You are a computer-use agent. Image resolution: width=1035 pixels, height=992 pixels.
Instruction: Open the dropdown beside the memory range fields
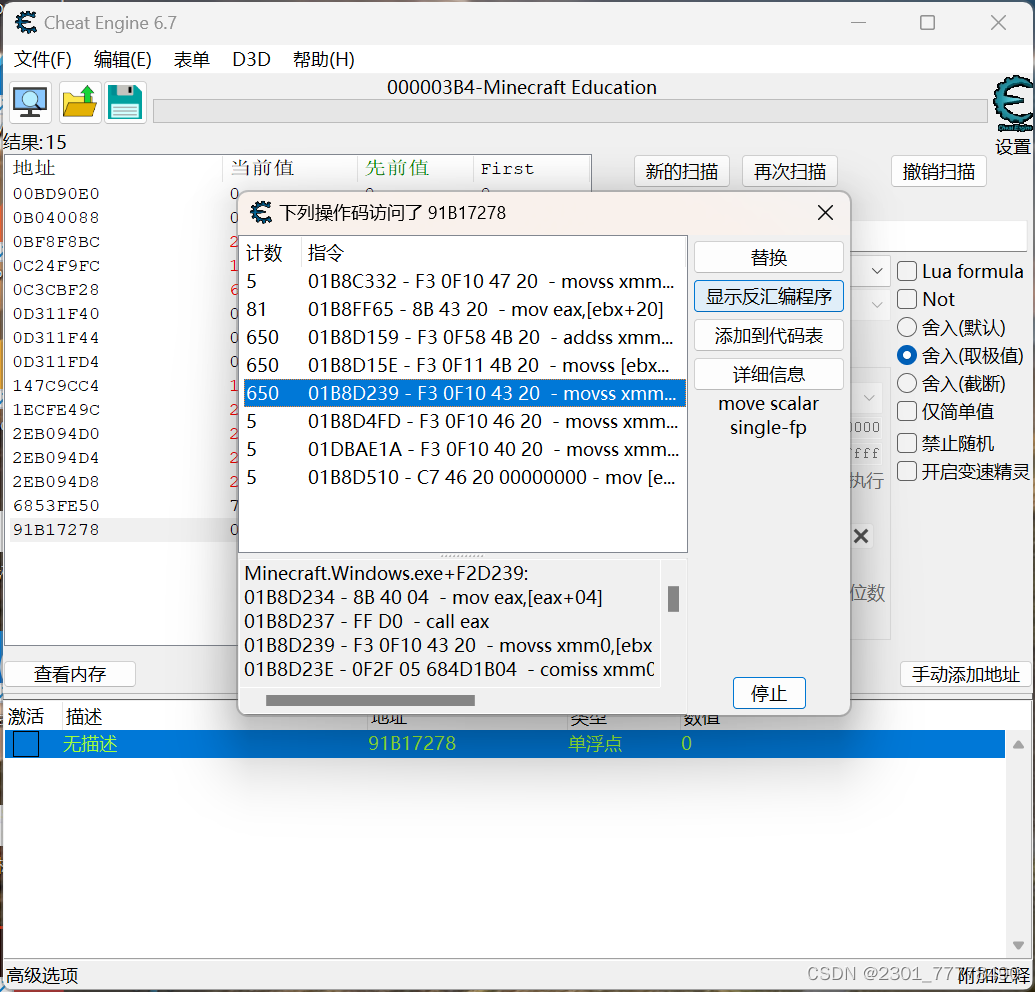[869, 398]
